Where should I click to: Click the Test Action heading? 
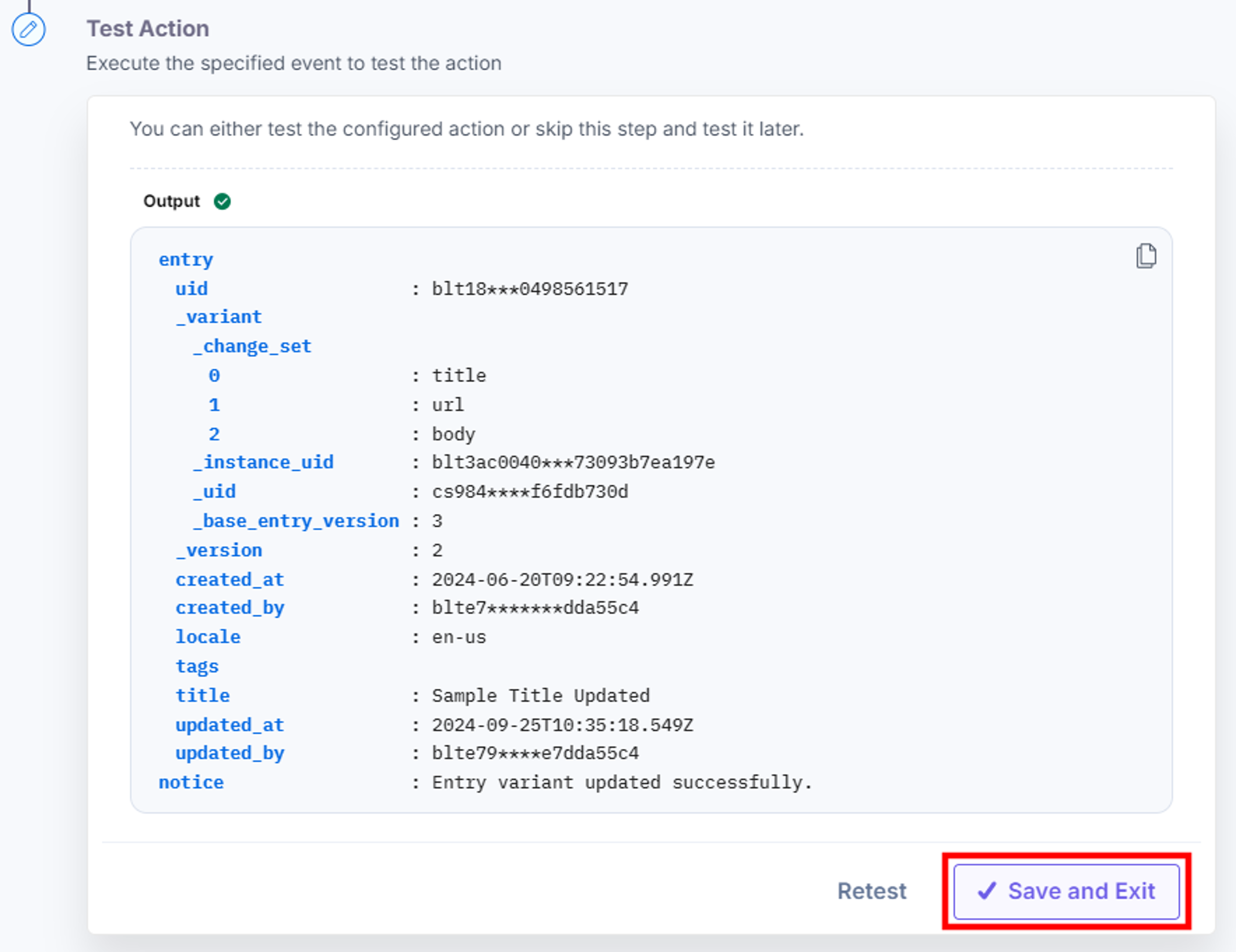[148, 28]
